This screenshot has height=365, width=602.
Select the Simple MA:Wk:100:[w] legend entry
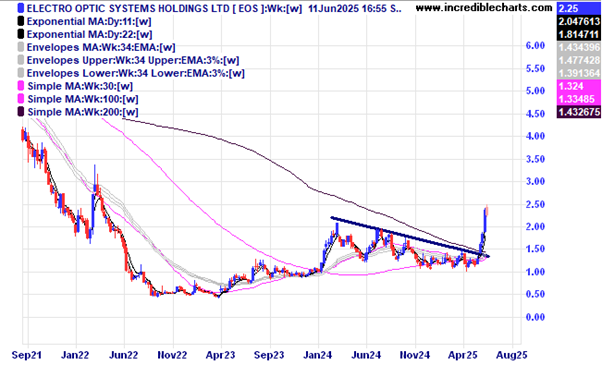(x=83, y=99)
